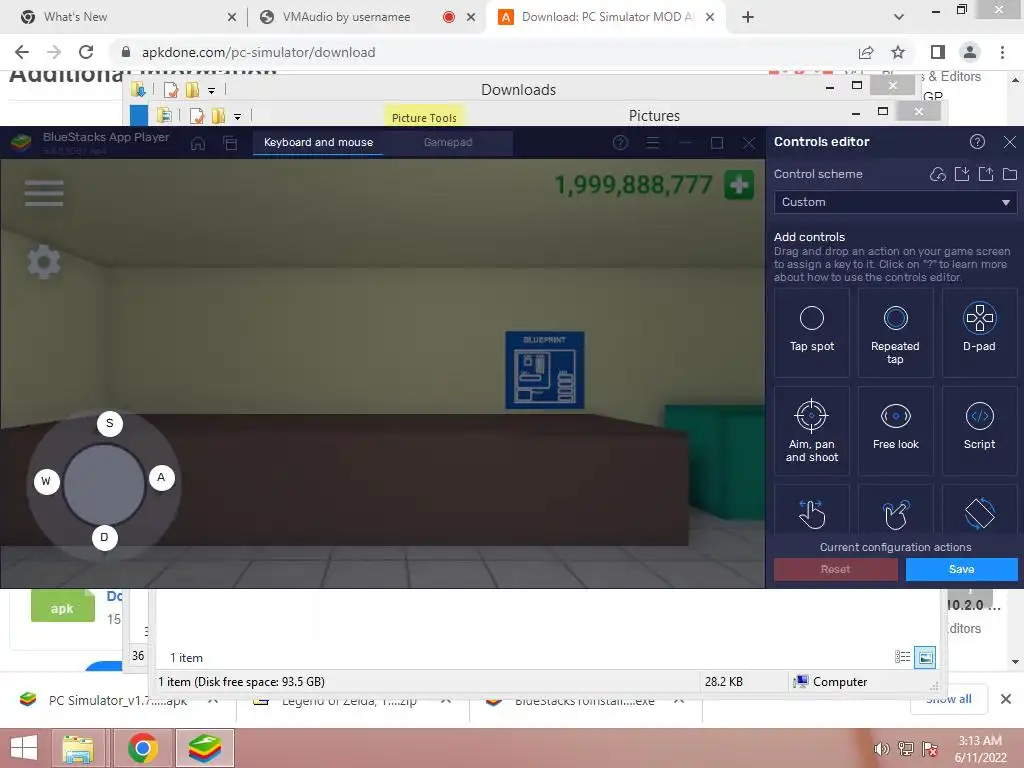Image resolution: width=1024 pixels, height=768 pixels.
Task: Open the in-game settings gear
Action: (44, 262)
